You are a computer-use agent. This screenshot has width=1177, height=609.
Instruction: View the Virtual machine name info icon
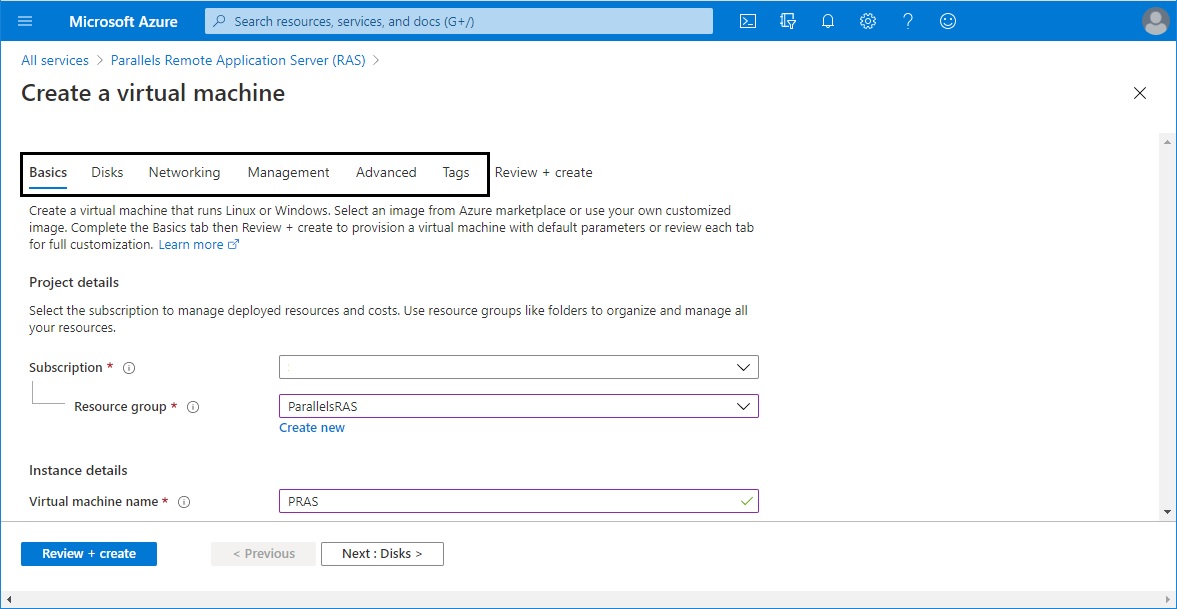184,501
